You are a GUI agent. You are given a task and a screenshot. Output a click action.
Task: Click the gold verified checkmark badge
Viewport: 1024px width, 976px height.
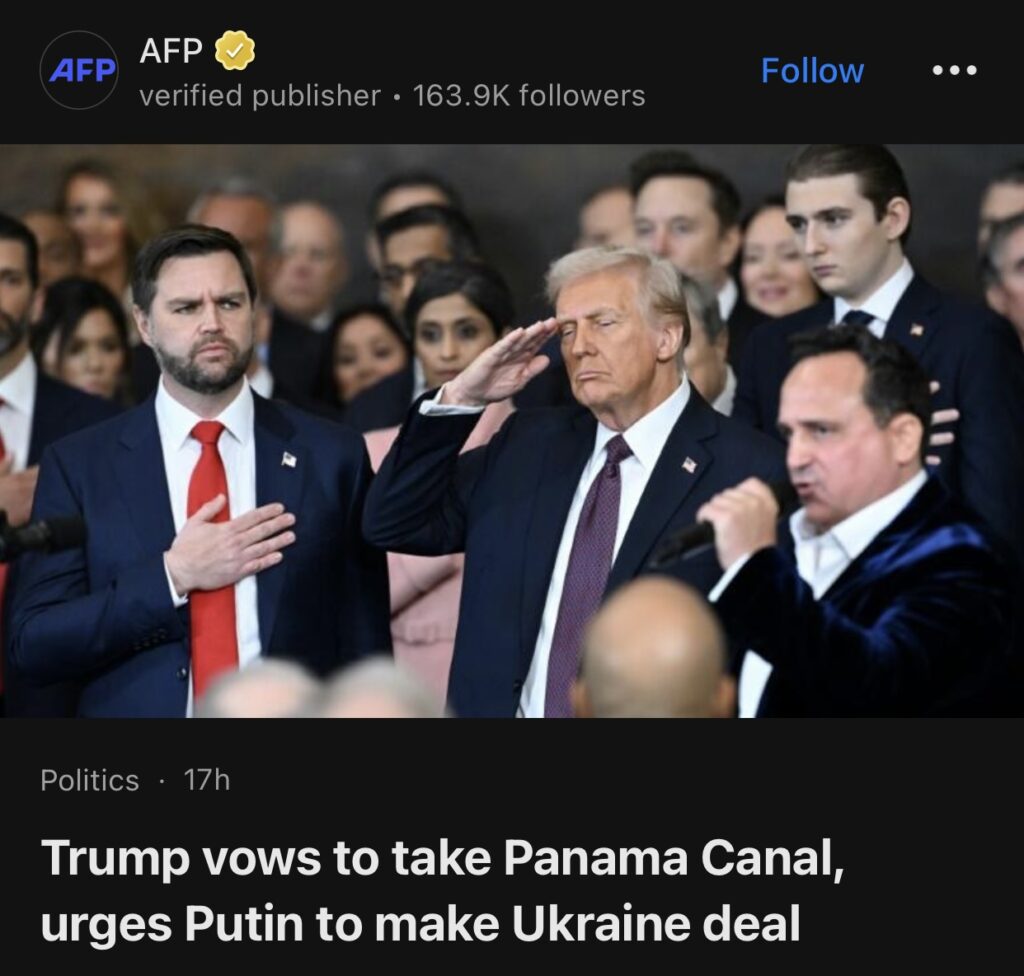click(x=235, y=51)
